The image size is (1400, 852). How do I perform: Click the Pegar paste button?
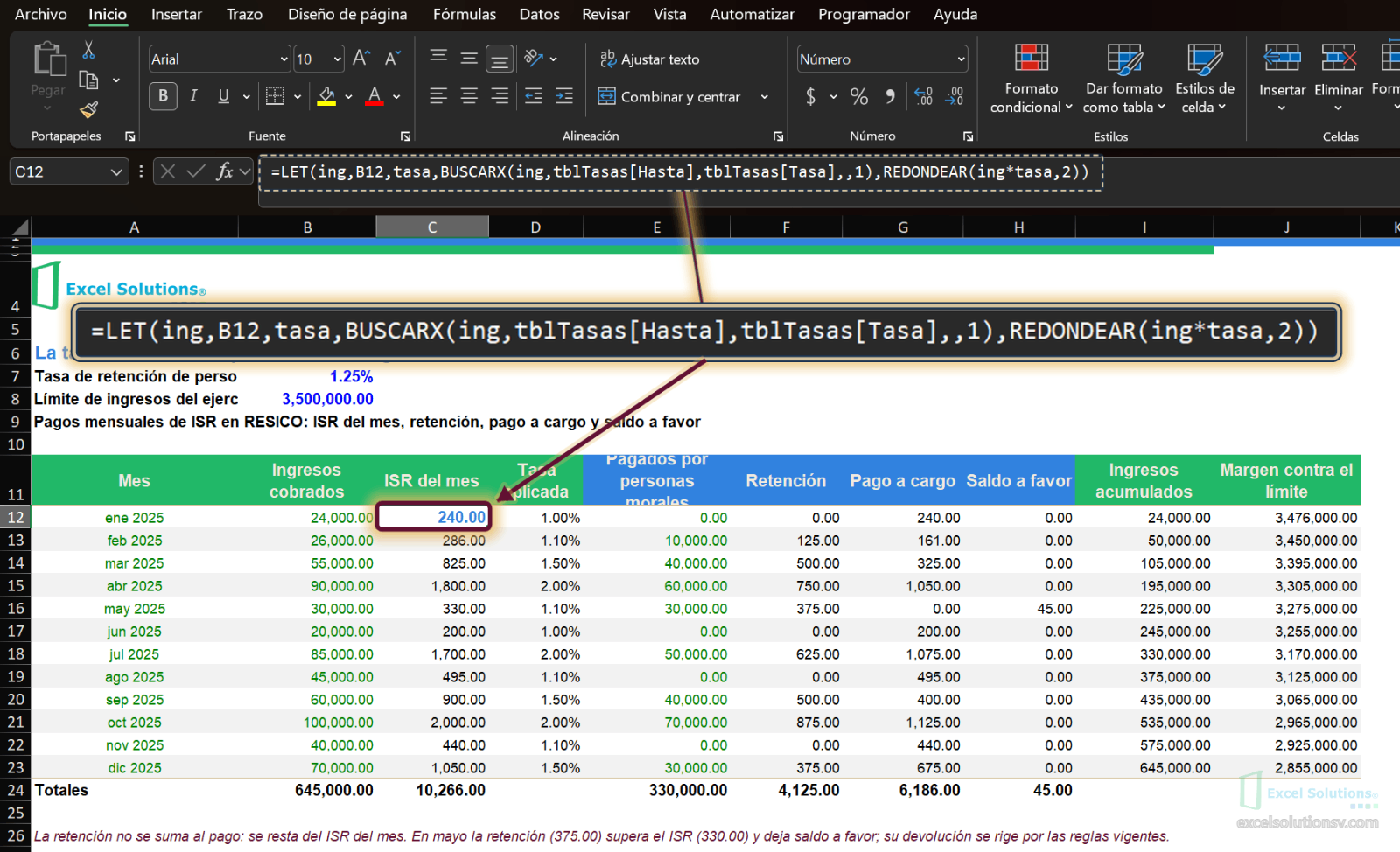(x=48, y=77)
